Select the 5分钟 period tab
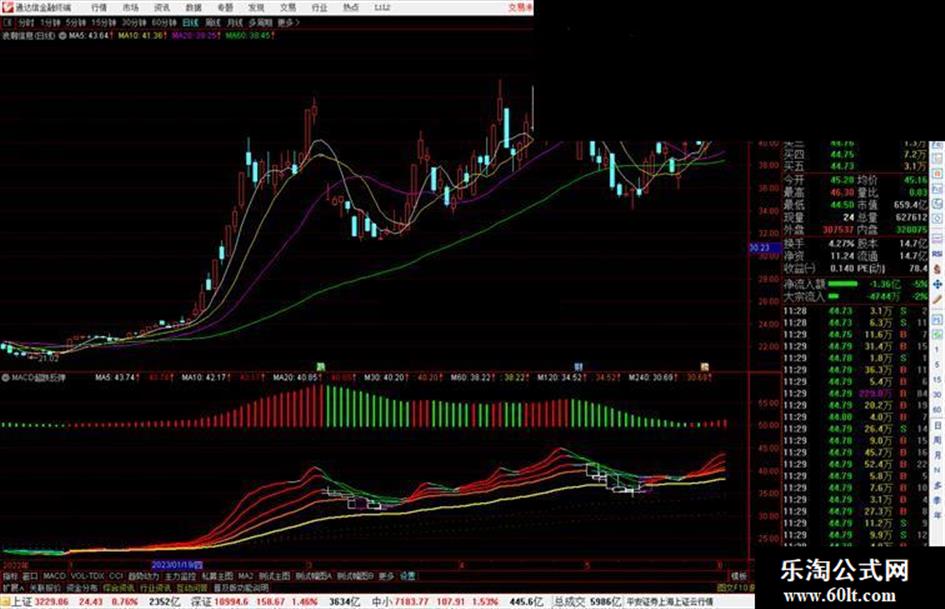945x609 pixels. click(x=75, y=22)
